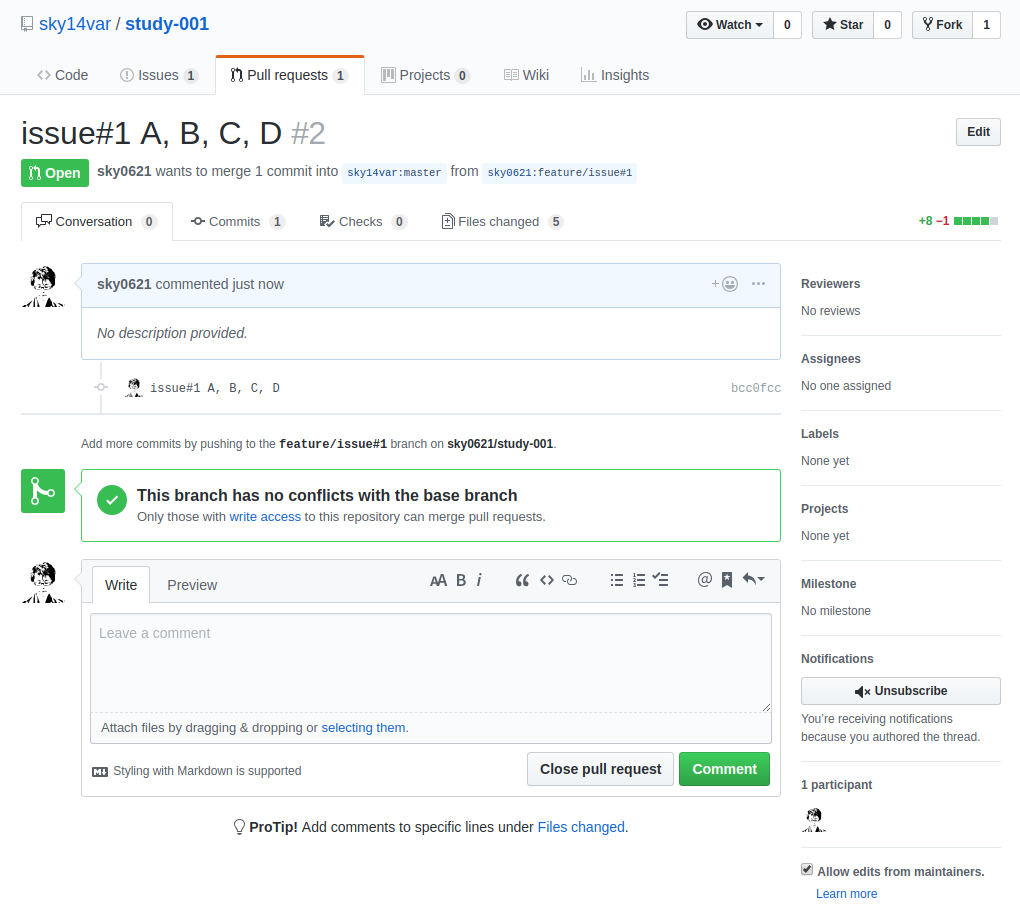Viewport: 1020px width, 912px height.
Task: Insert a numbered list in comment toolbar
Action: tap(639, 580)
